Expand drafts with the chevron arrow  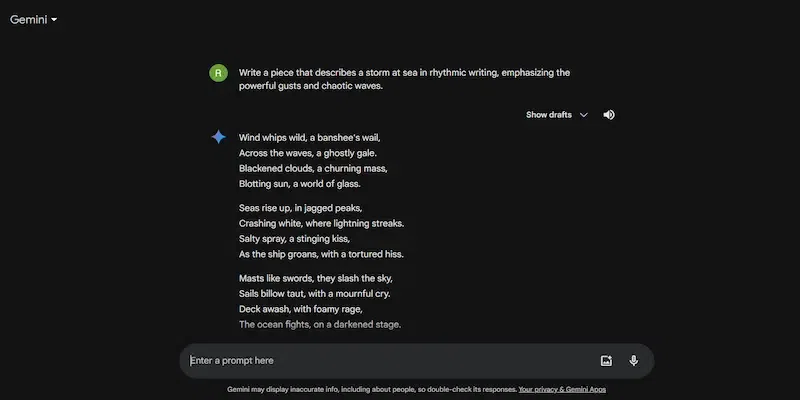click(x=584, y=115)
